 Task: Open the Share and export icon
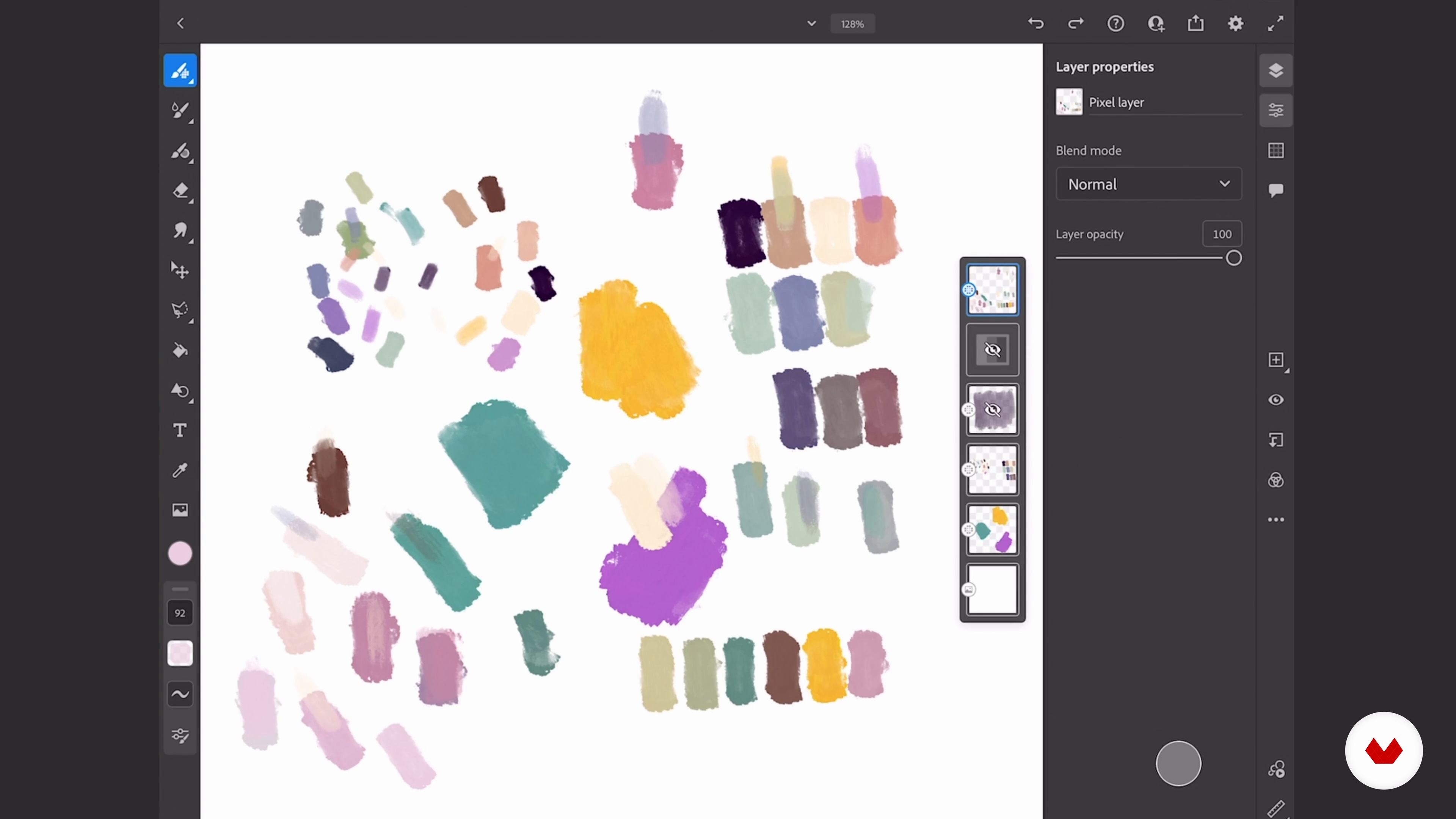[1196, 23]
